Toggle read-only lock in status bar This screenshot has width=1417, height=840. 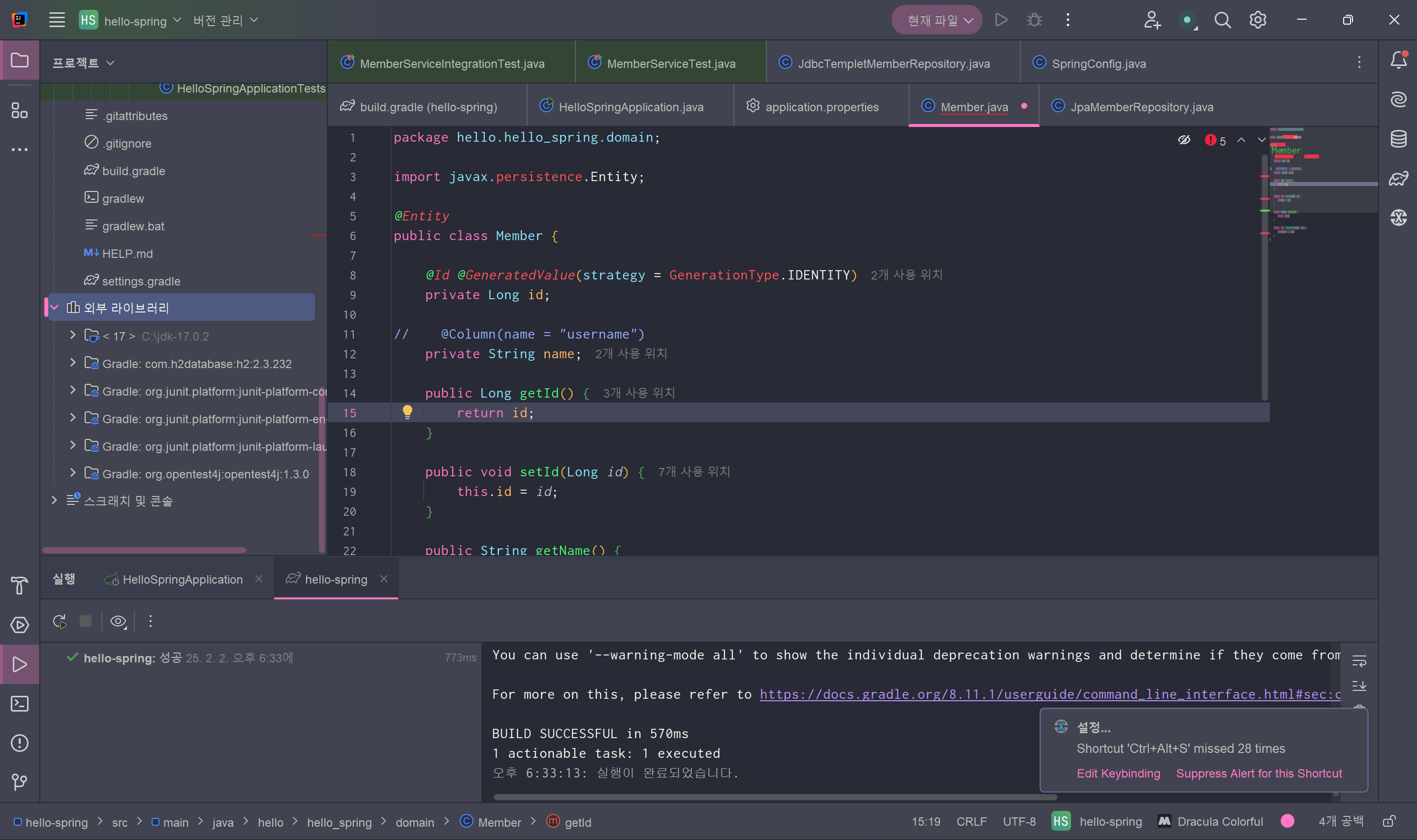point(1389,821)
